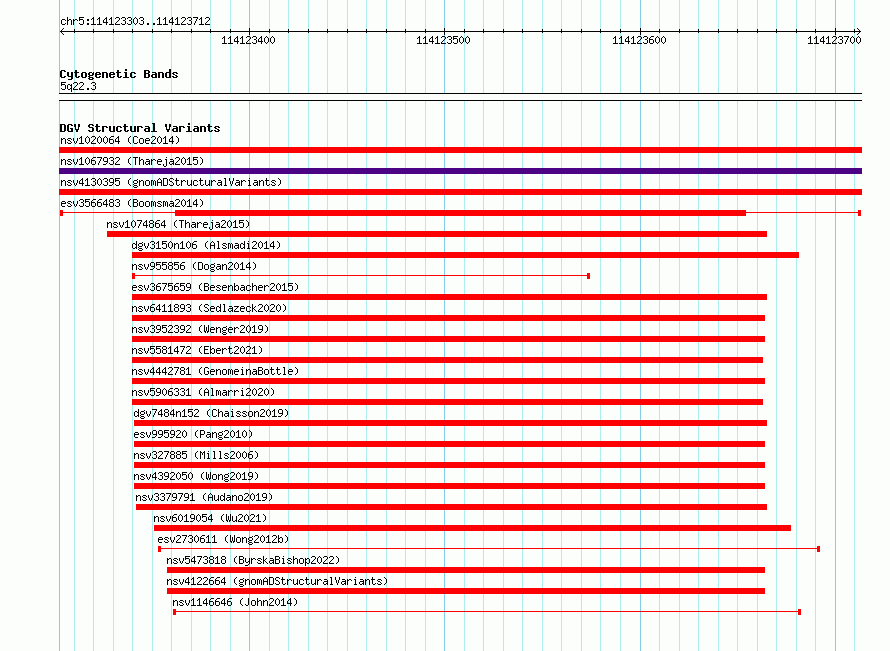
Task: Click the Cytogenetic Bands track title
Action: [x=119, y=74]
